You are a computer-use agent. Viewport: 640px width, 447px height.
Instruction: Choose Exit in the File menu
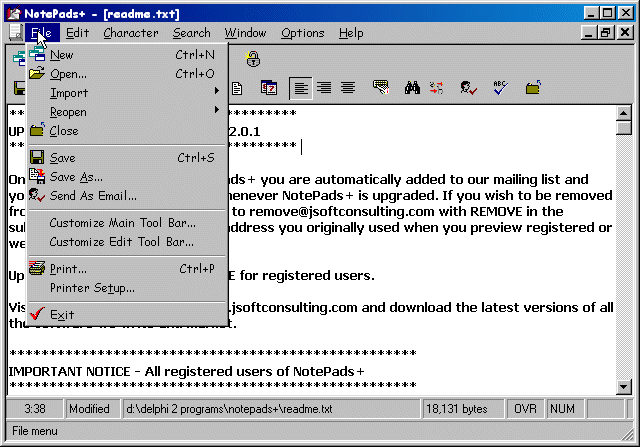[127, 315]
